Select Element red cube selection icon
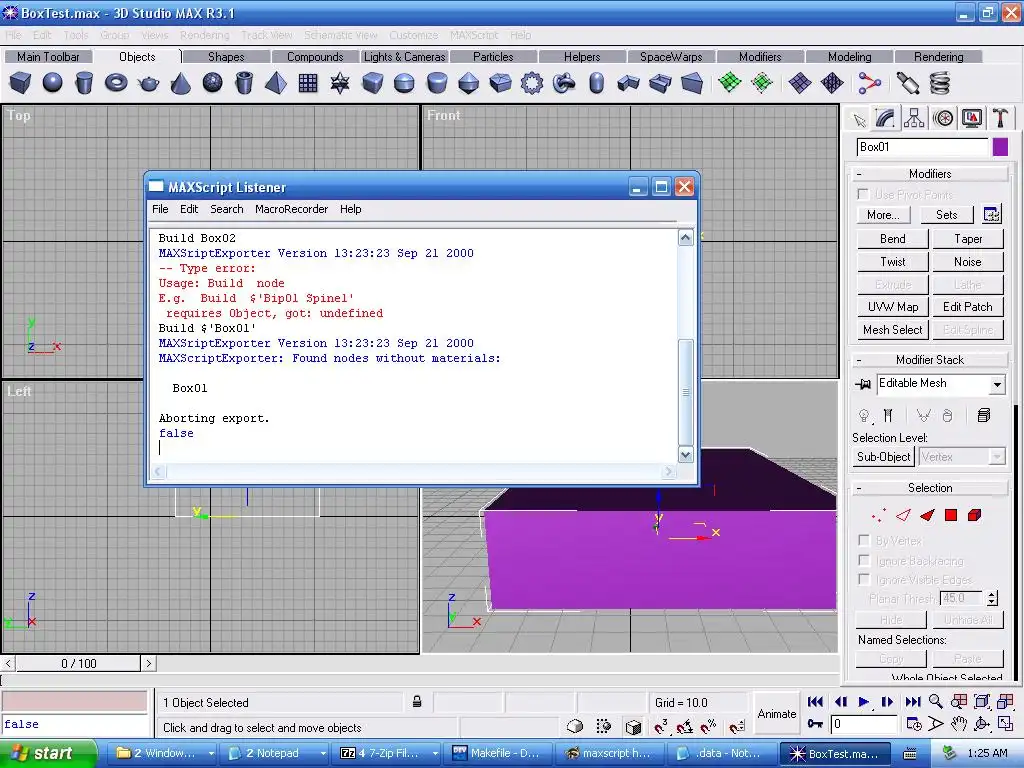The width and height of the screenshot is (1024, 768). (974, 515)
